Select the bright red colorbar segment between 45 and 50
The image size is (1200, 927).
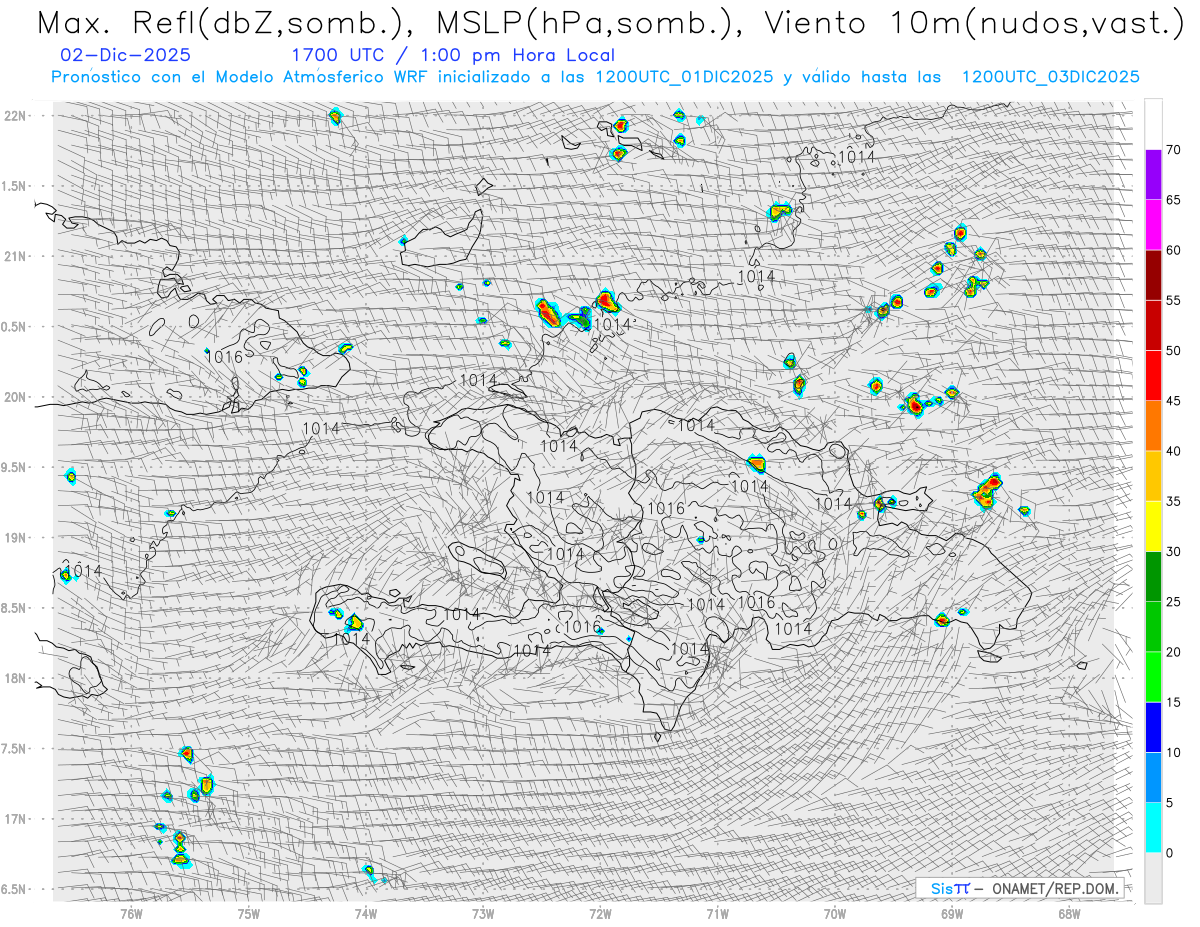[1153, 376]
